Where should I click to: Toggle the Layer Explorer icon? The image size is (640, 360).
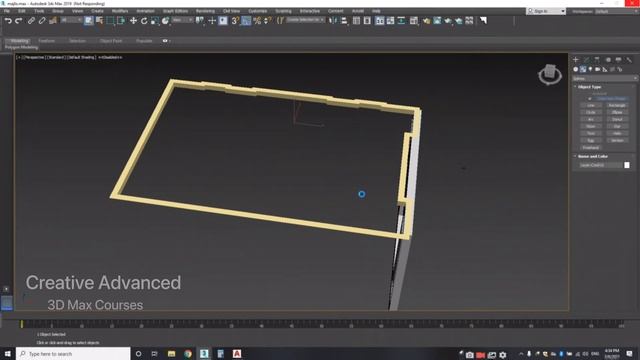(367, 21)
